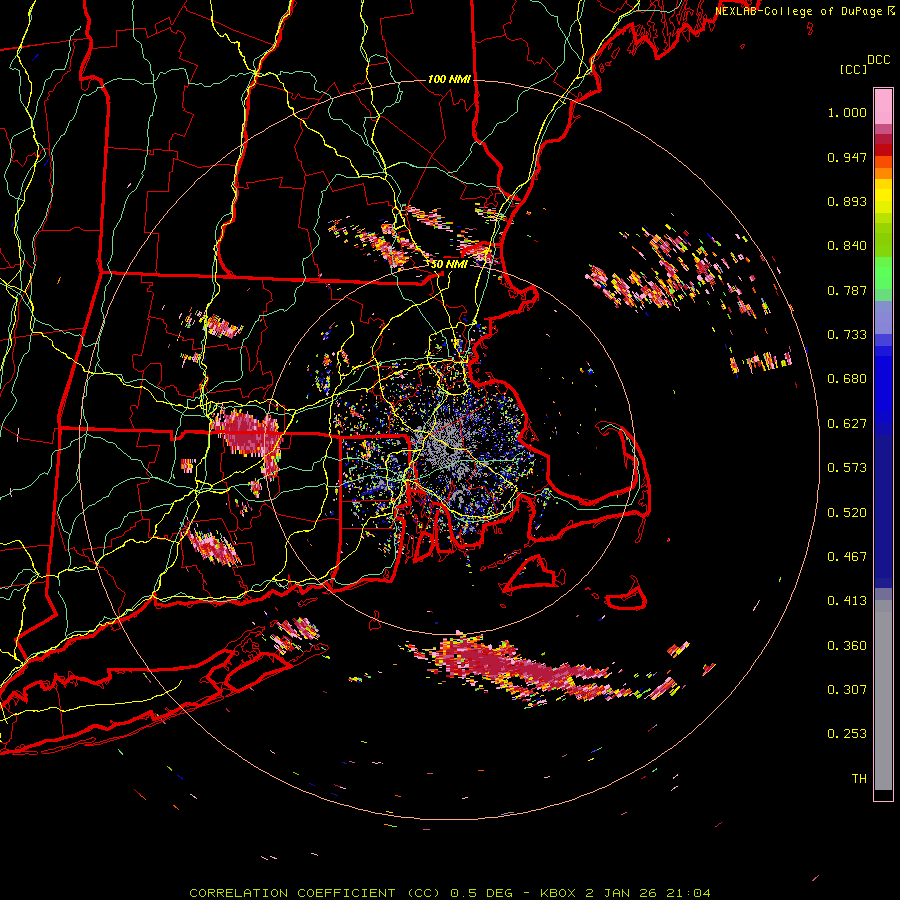Click the 100 NMI range ring label

pos(449,79)
